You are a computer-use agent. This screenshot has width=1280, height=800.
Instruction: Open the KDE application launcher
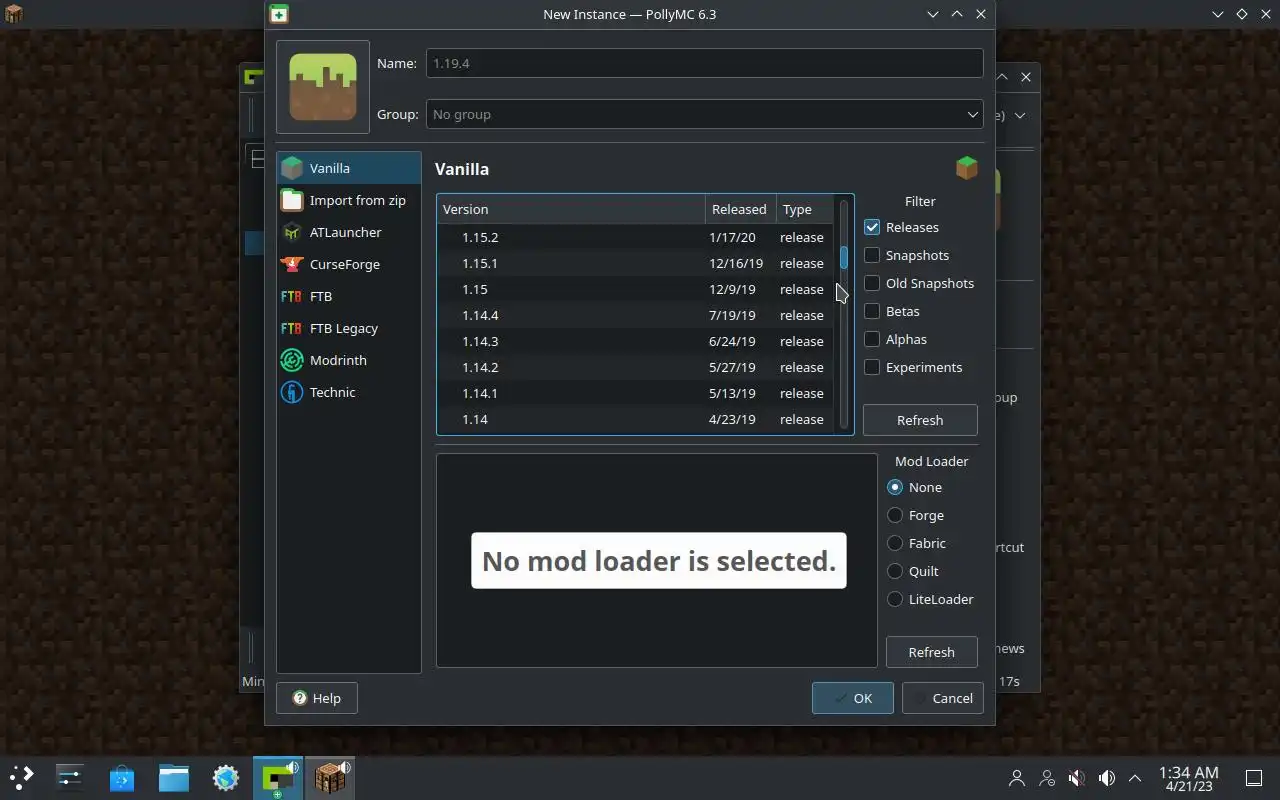pyautogui.click(x=22, y=777)
